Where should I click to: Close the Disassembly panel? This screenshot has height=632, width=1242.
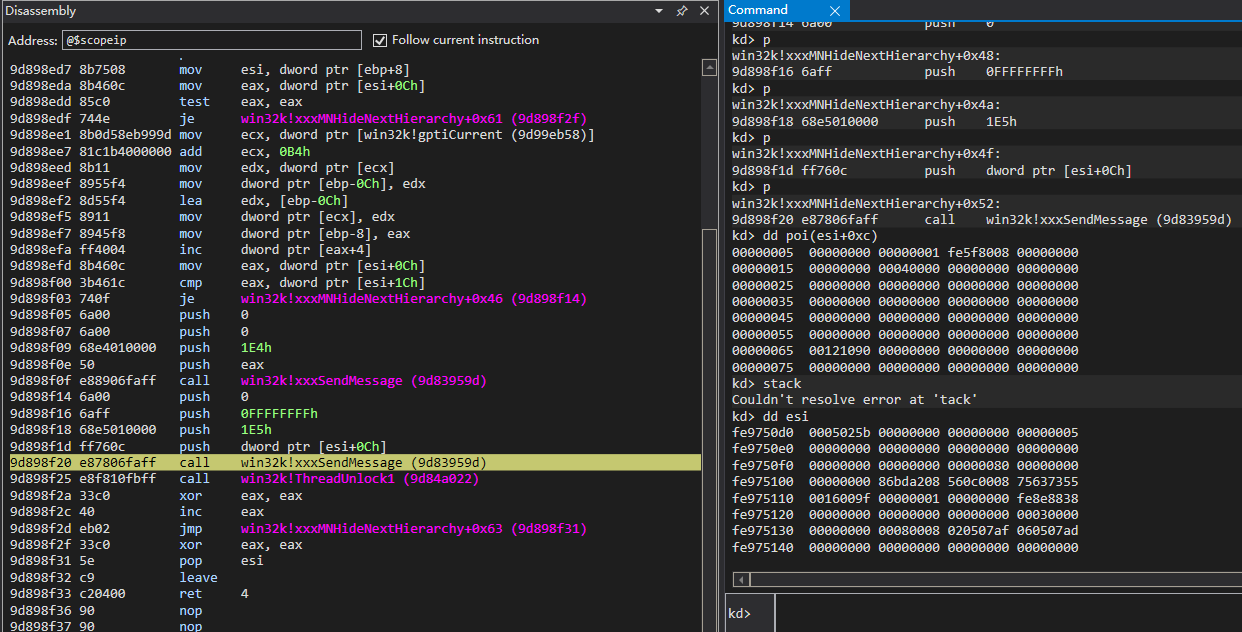706,10
